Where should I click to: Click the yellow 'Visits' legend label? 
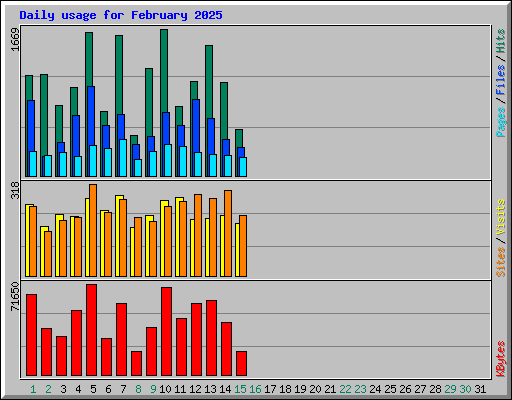pos(501,218)
